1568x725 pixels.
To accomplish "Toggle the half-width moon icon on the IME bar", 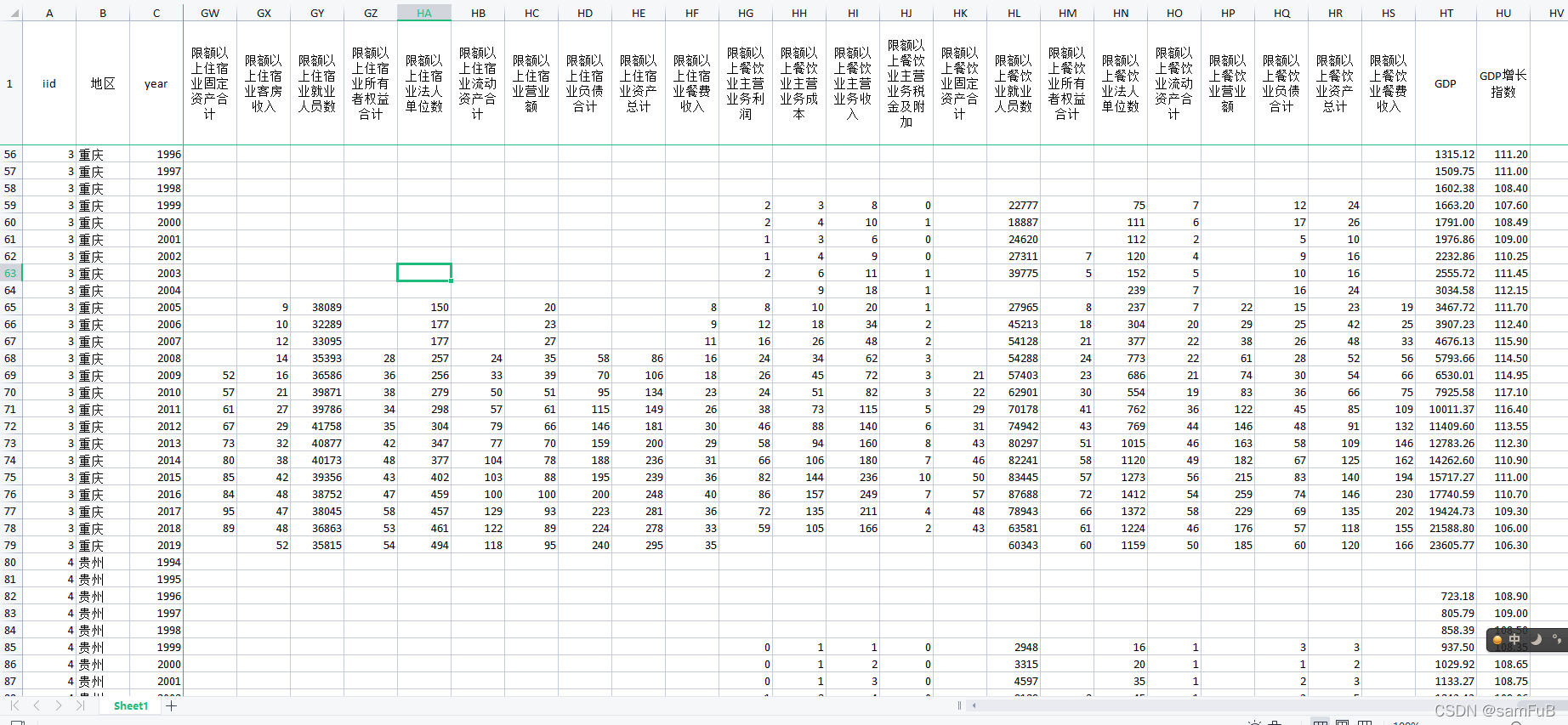I will pos(1536,639).
